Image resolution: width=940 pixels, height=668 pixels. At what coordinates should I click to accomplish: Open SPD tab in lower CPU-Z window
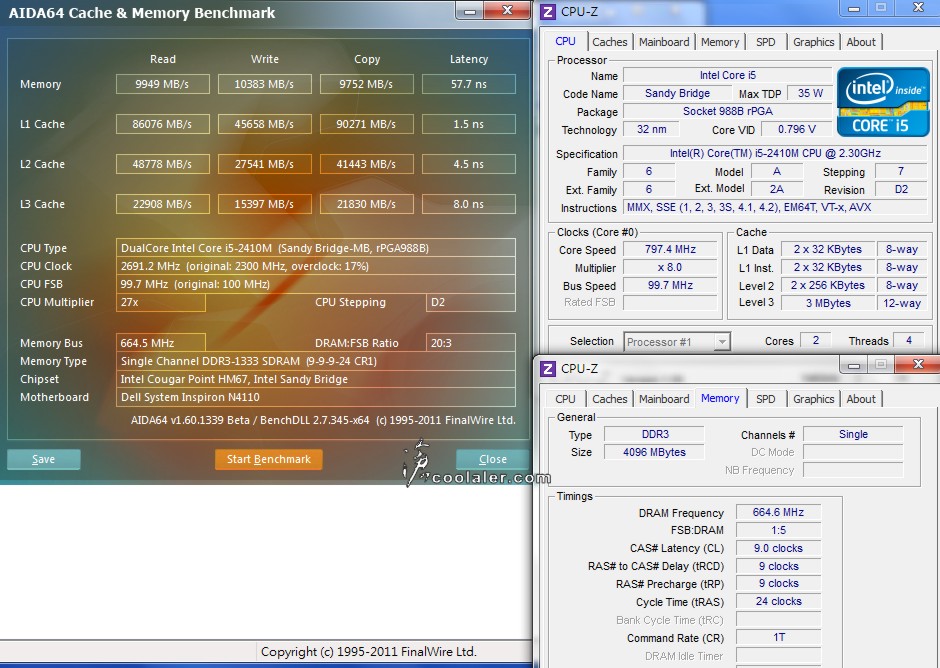coord(766,399)
